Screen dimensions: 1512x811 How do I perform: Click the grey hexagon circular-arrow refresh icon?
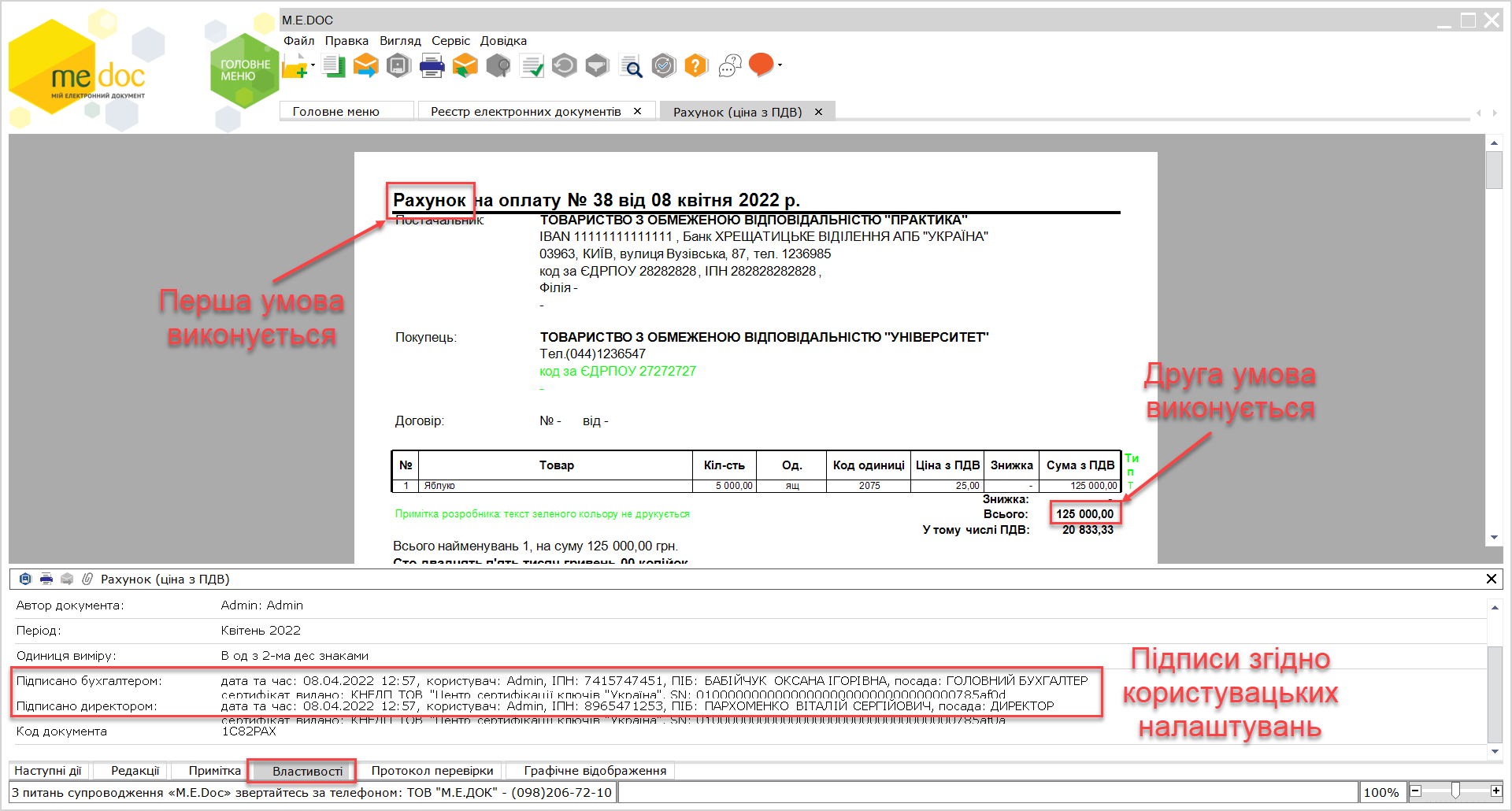coord(565,66)
